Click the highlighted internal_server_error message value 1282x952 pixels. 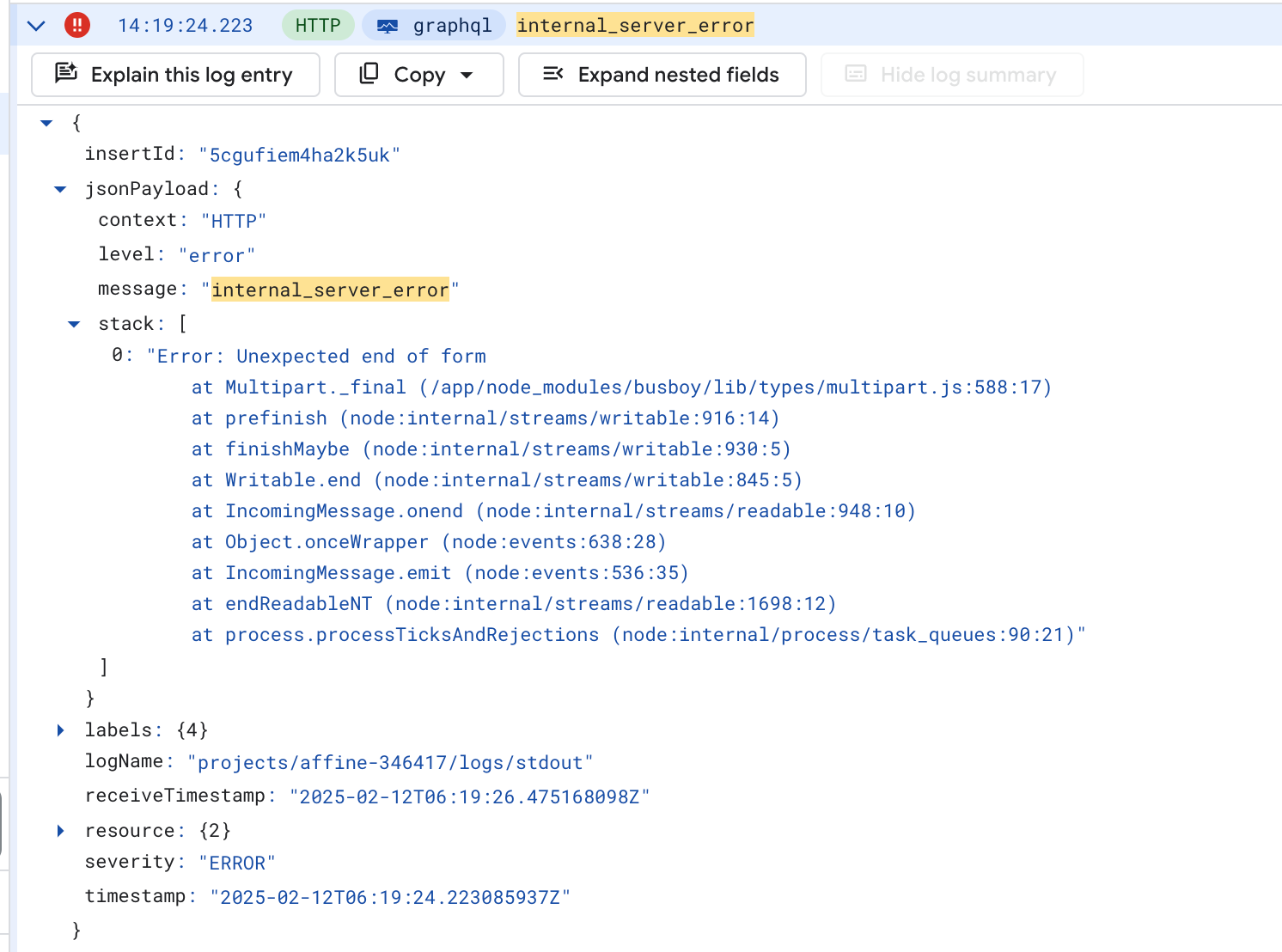330,290
